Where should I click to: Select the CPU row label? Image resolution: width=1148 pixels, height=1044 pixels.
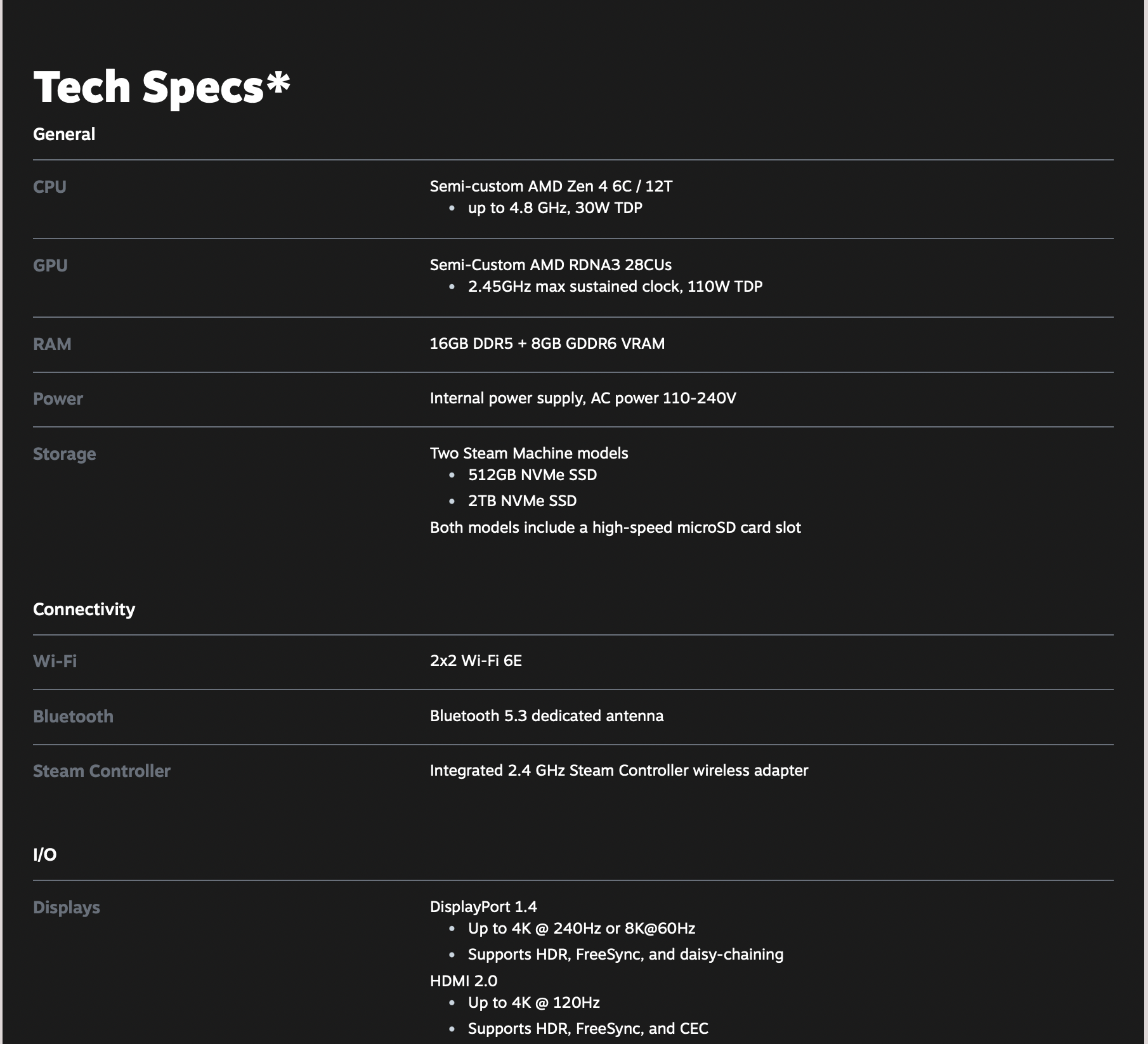pyautogui.click(x=49, y=187)
